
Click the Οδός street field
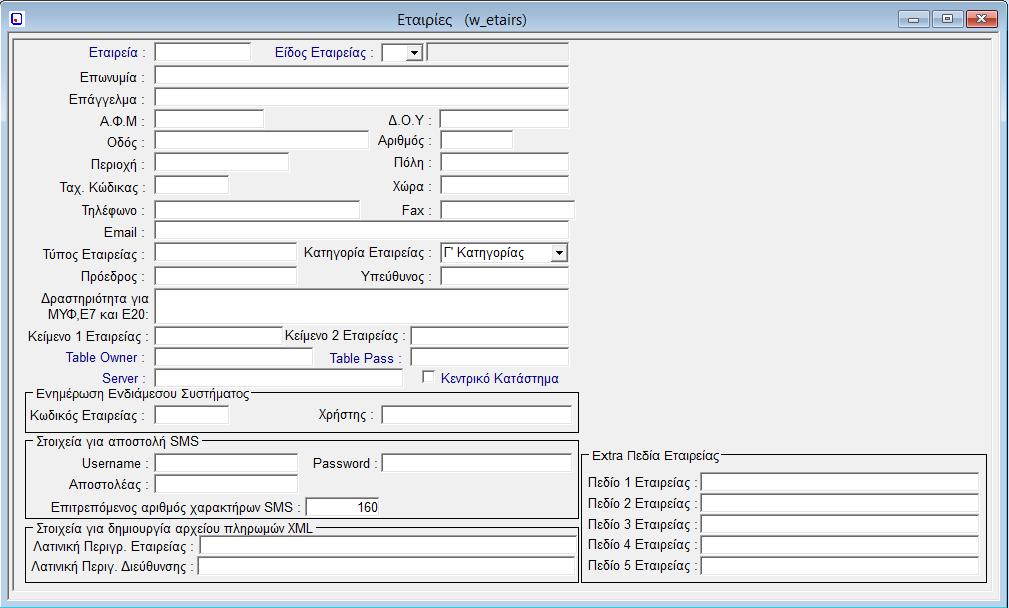261,141
